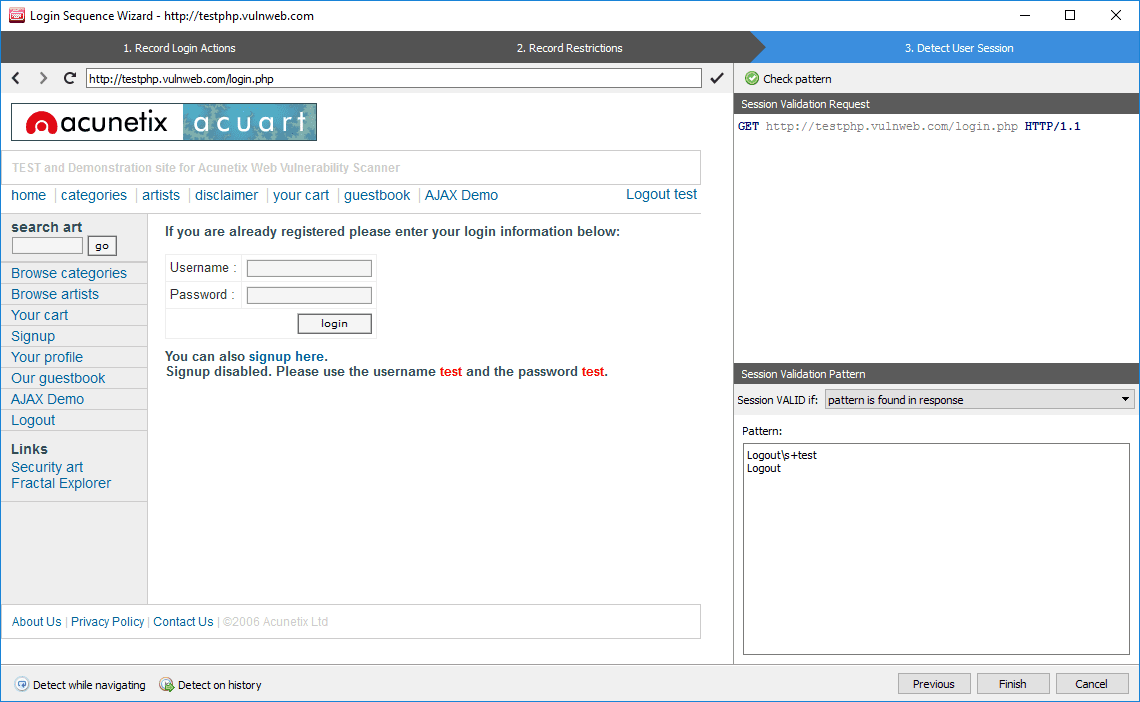1140x702 pixels.
Task: Click the Logout test link
Action: [661, 194]
